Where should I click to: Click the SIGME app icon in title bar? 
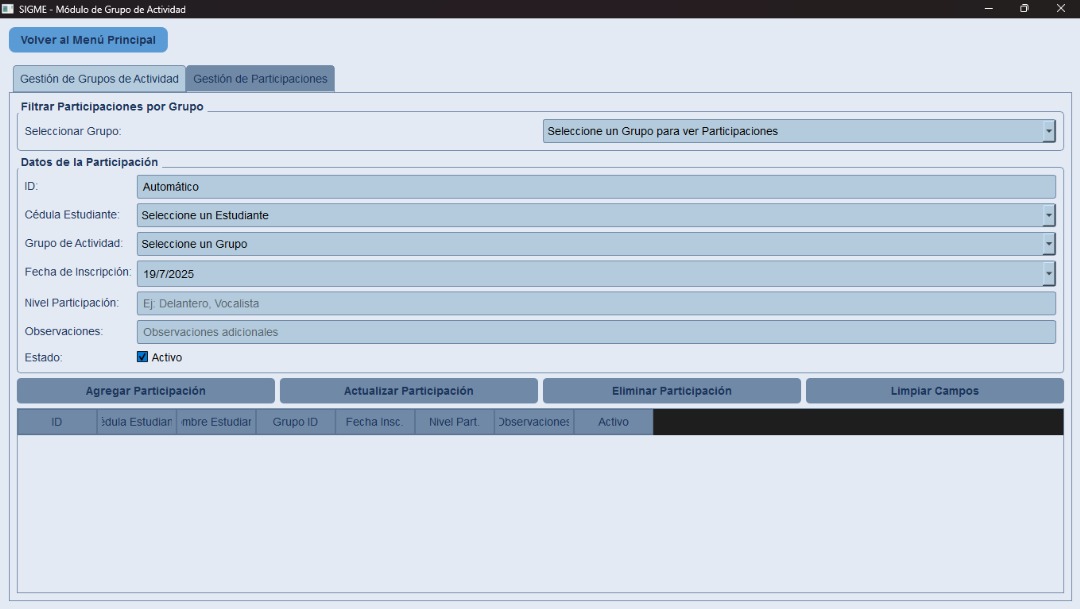(8, 9)
